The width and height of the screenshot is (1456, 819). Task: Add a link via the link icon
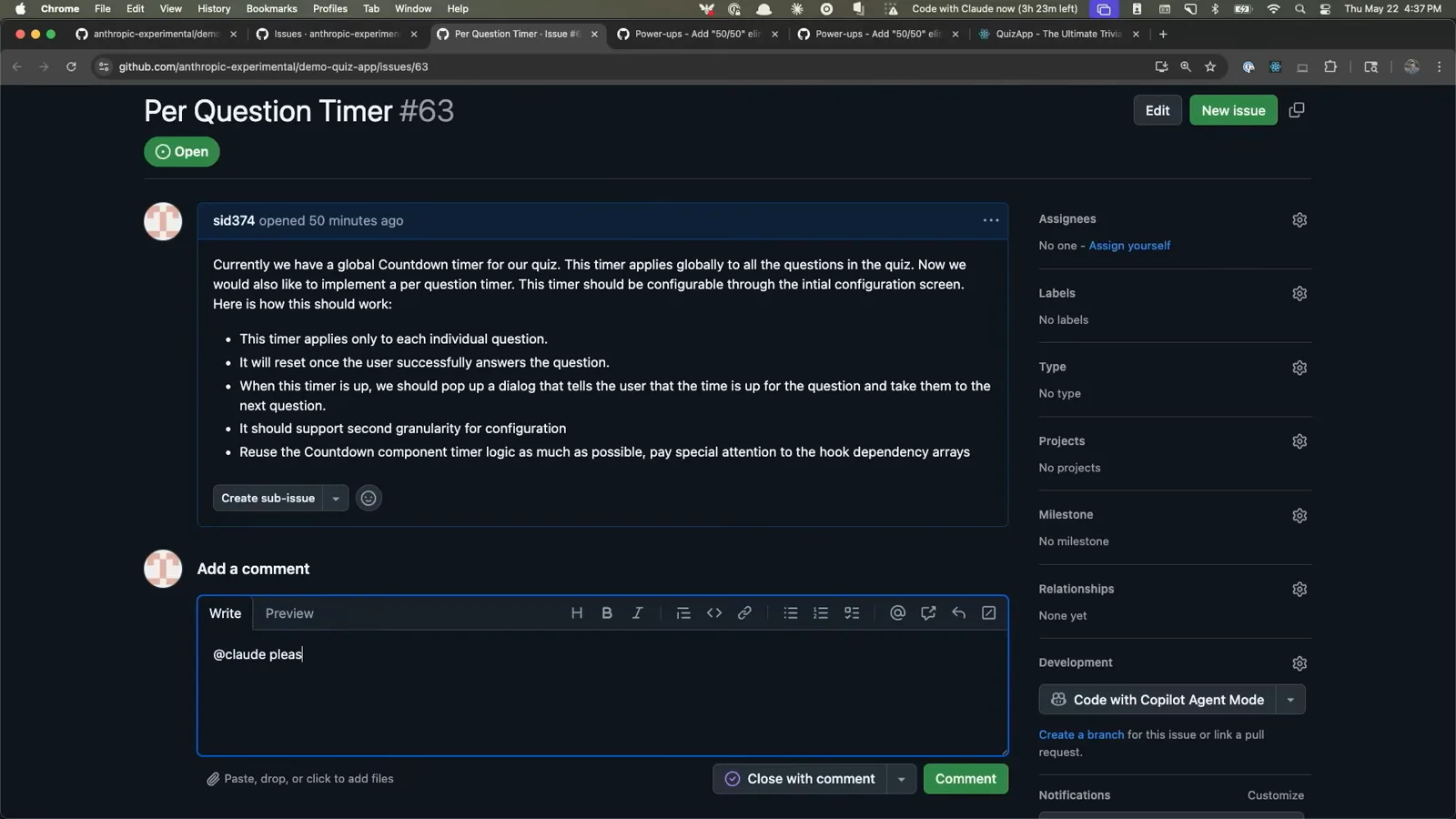click(744, 613)
